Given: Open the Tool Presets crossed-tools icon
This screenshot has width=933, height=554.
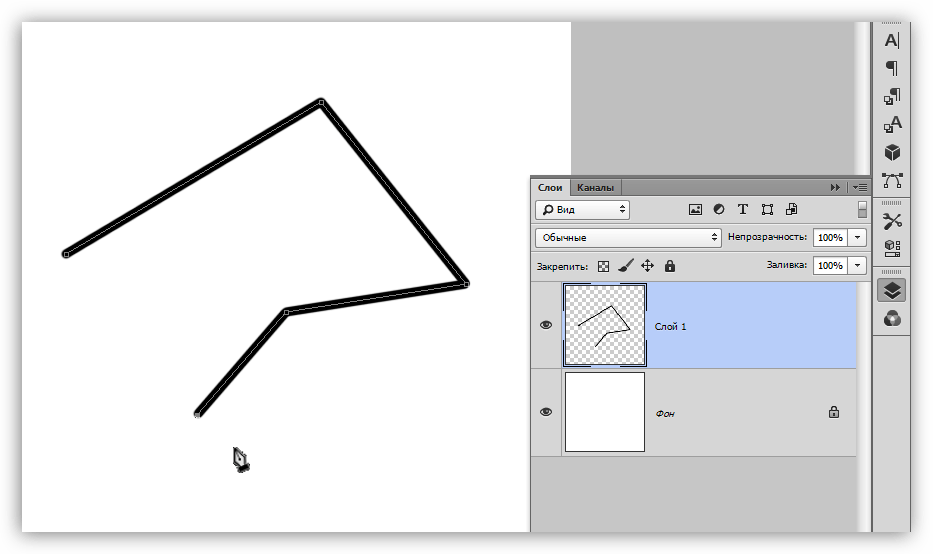Looking at the screenshot, I should coord(892,221).
